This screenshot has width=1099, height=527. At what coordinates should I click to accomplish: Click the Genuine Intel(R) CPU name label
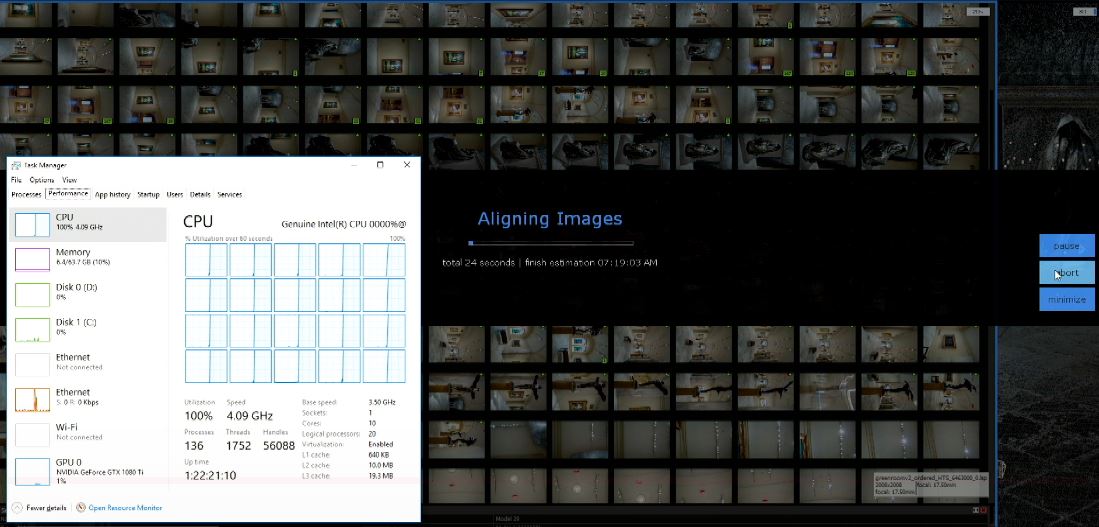click(x=343, y=224)
